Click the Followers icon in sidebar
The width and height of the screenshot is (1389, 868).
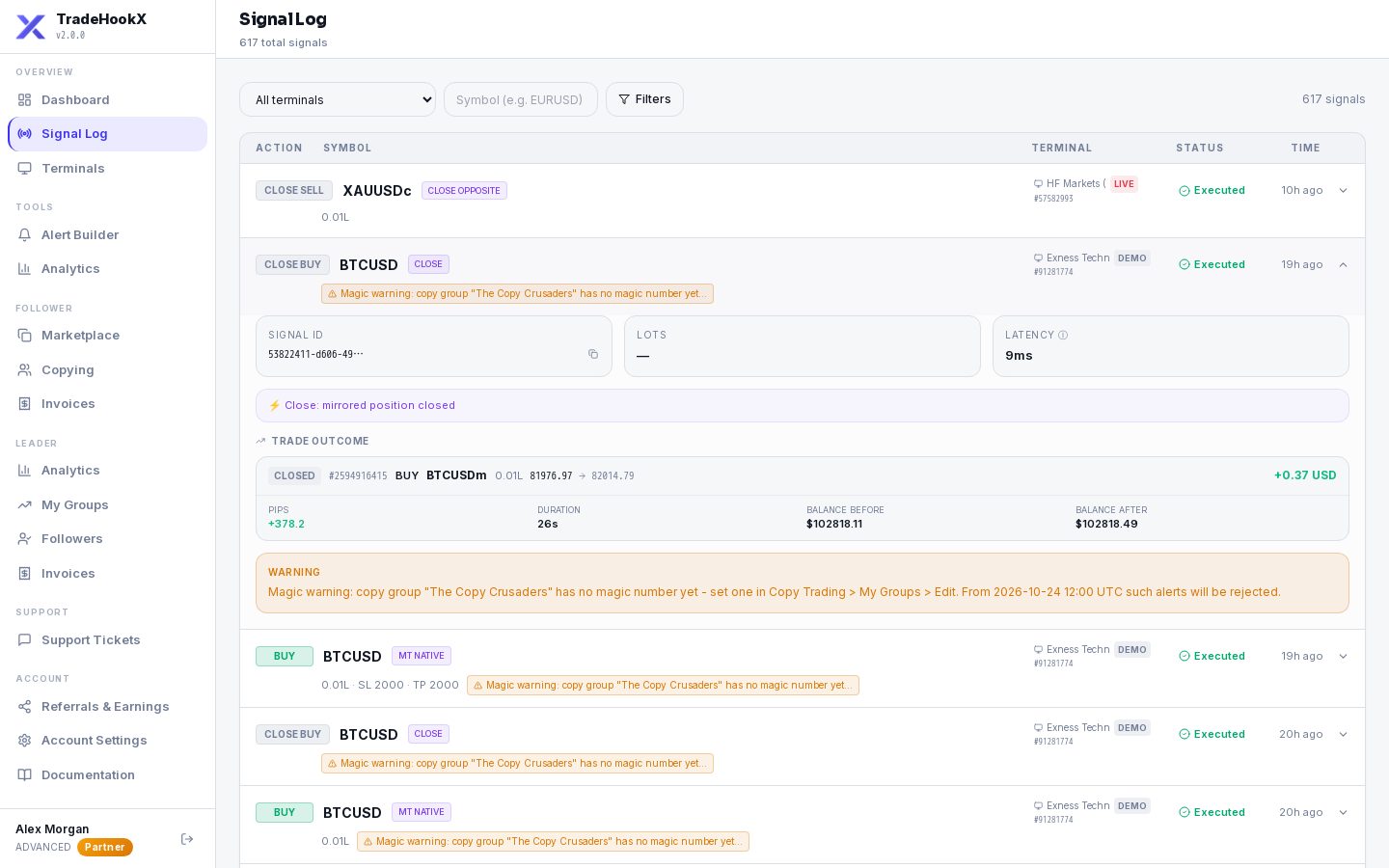point(25,538)
